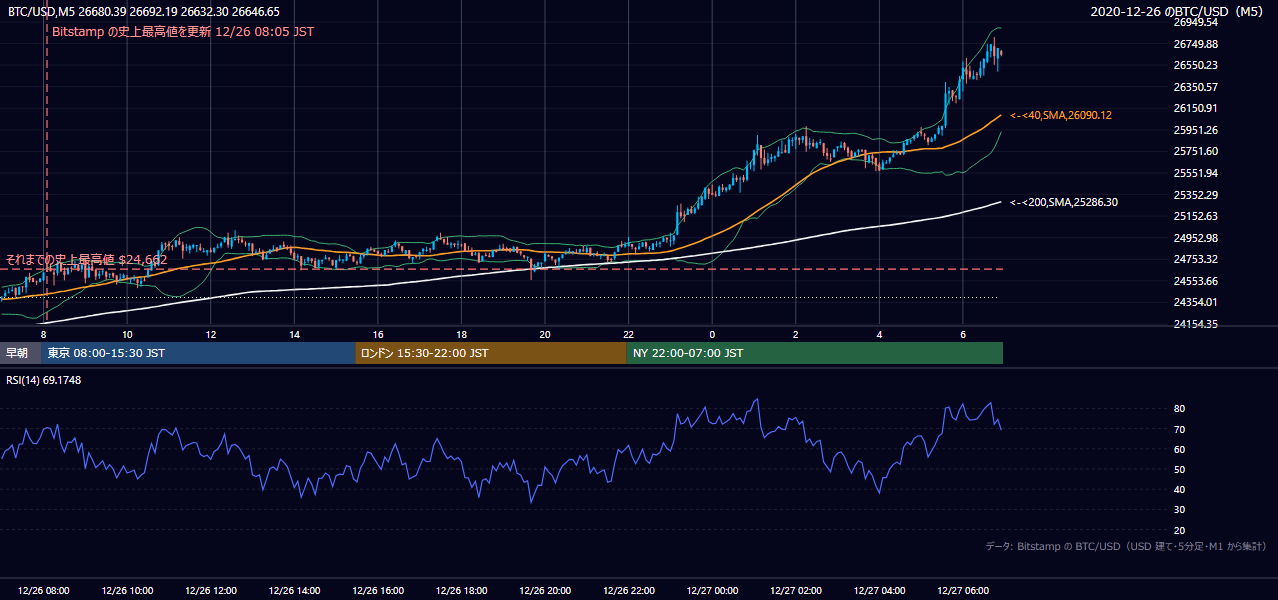Screen dimensions: 1278x600
Task: Click the bottom time label 12/26 18:00
Action: click(x=461, y=591)
